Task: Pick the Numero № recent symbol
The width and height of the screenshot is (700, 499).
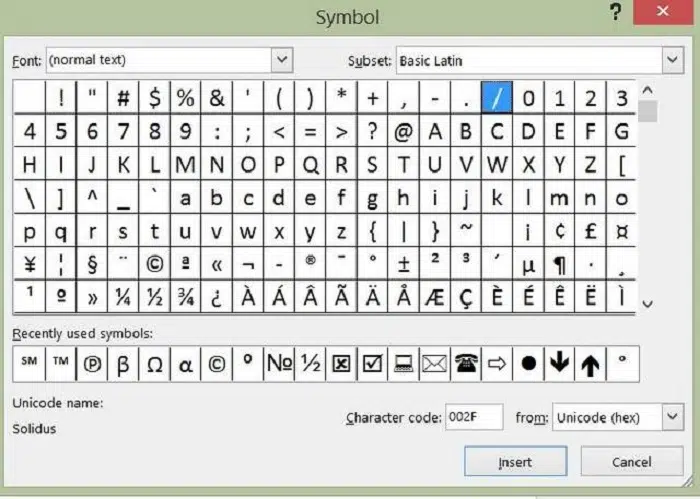Action: (x=279, y=364)
